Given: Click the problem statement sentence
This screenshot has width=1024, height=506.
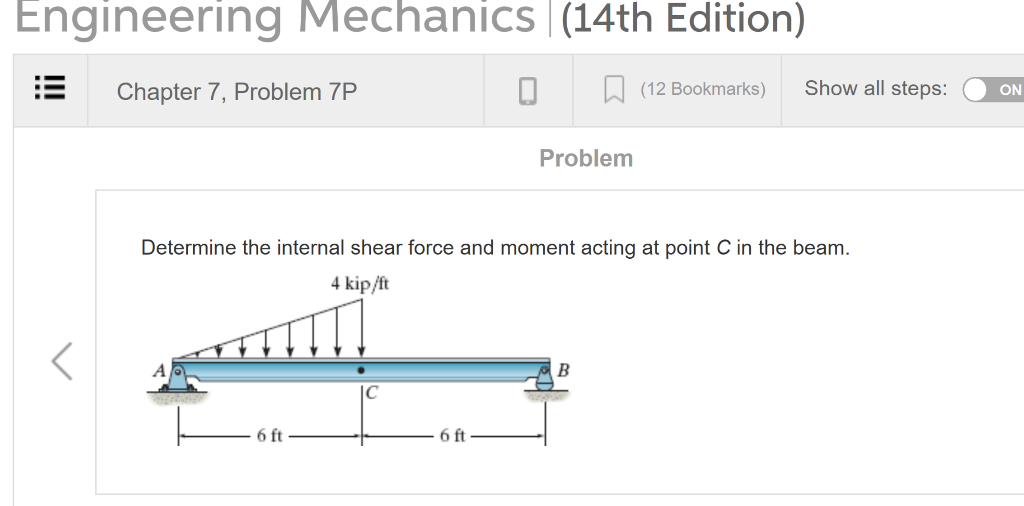Looking at the screenshot, I should (495, 248).
